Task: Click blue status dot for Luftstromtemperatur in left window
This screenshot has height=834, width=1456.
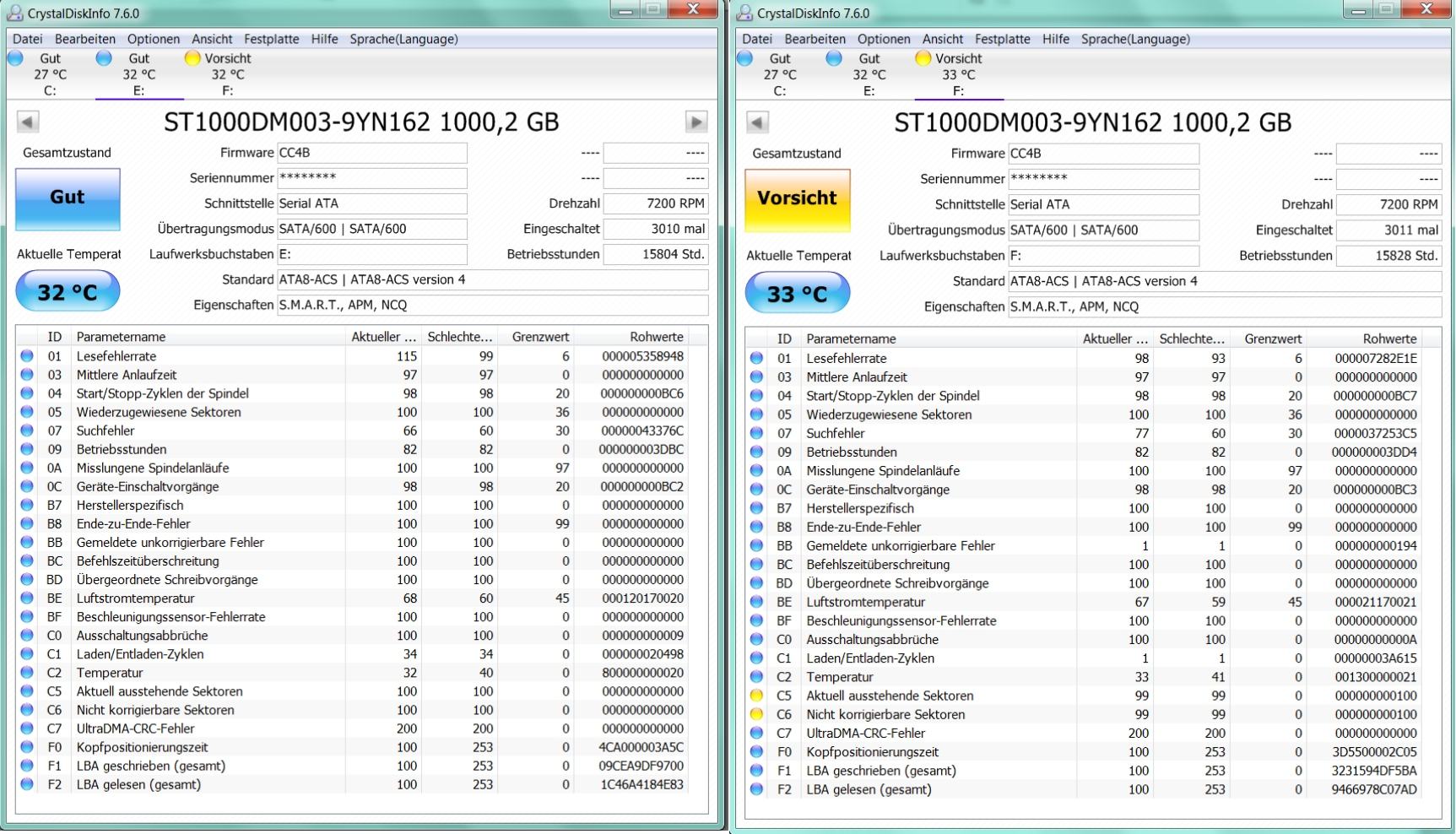Action: coord(27,598)
